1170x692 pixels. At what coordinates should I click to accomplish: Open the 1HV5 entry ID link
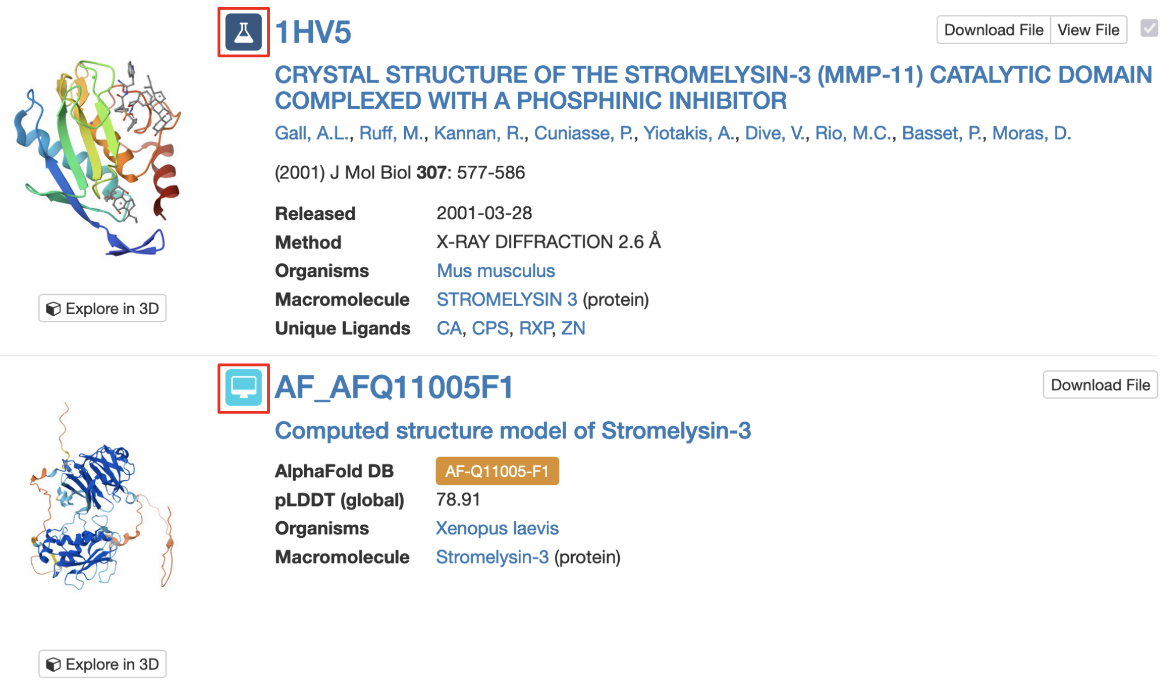tap(313, 33)
